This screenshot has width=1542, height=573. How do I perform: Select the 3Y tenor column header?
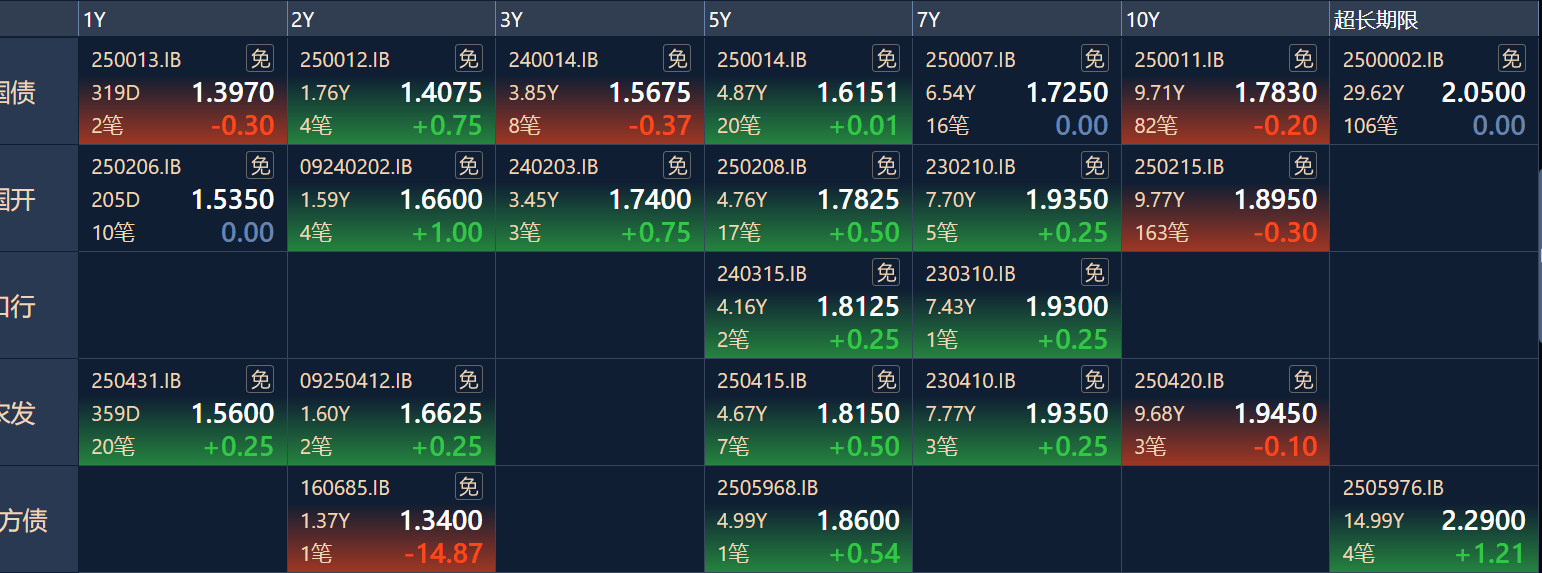[x=600, y=20]
